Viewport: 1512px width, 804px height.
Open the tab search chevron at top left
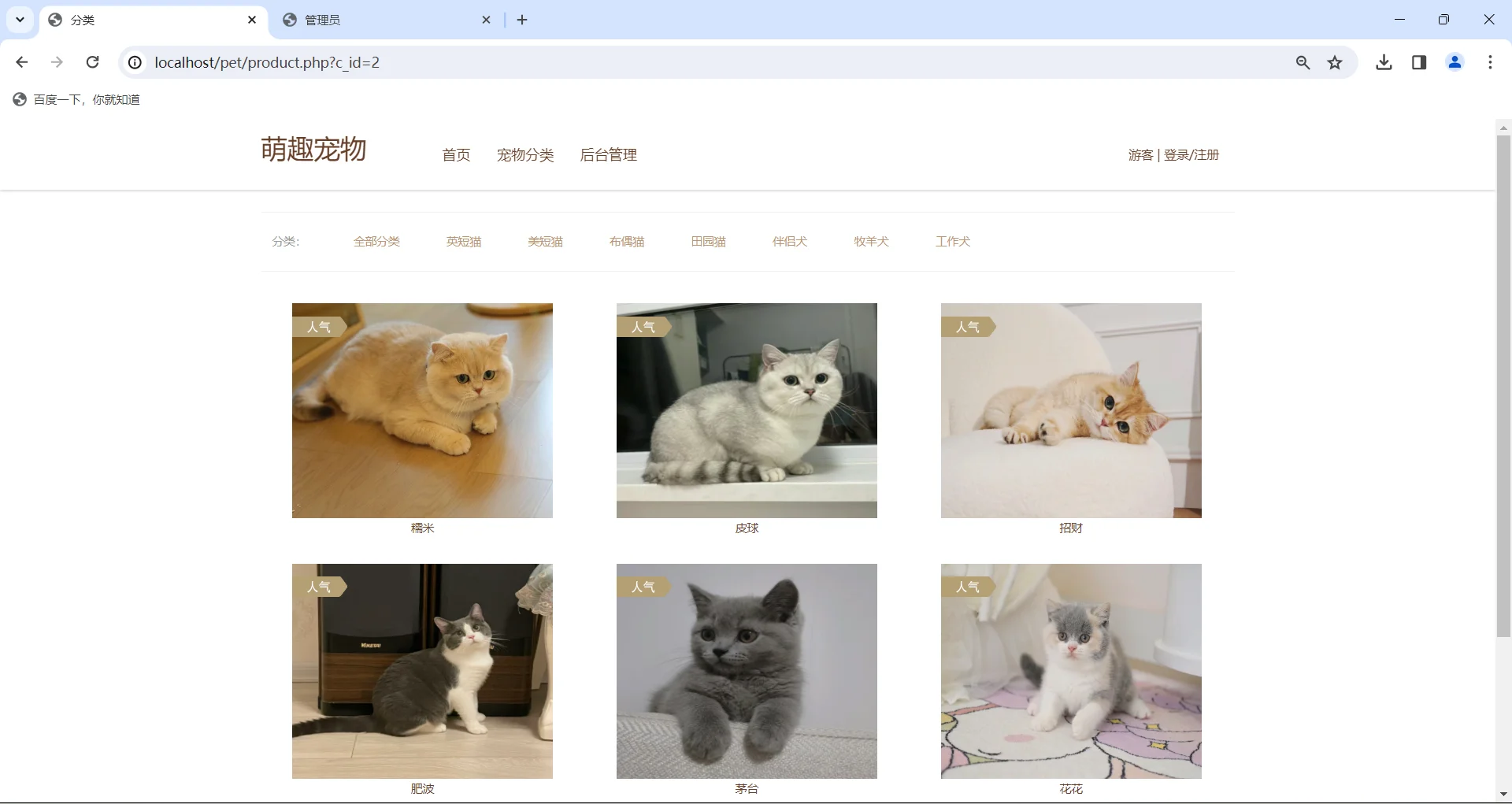(x=20, y=20)
